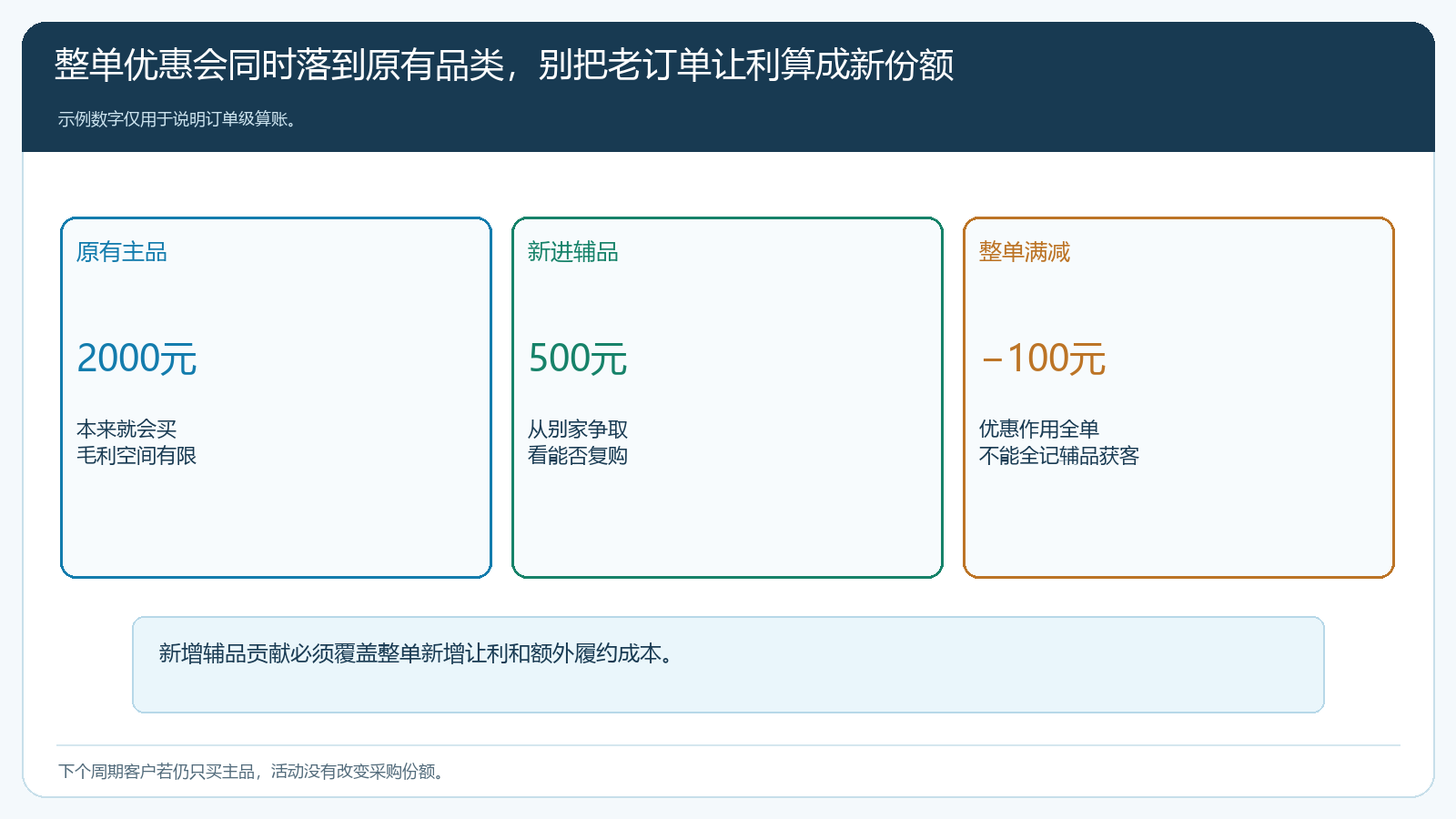Image resolution: width=1456 pixels, height=819 pixels.
Task: Click the line 从别家争取
Action: 578,429
